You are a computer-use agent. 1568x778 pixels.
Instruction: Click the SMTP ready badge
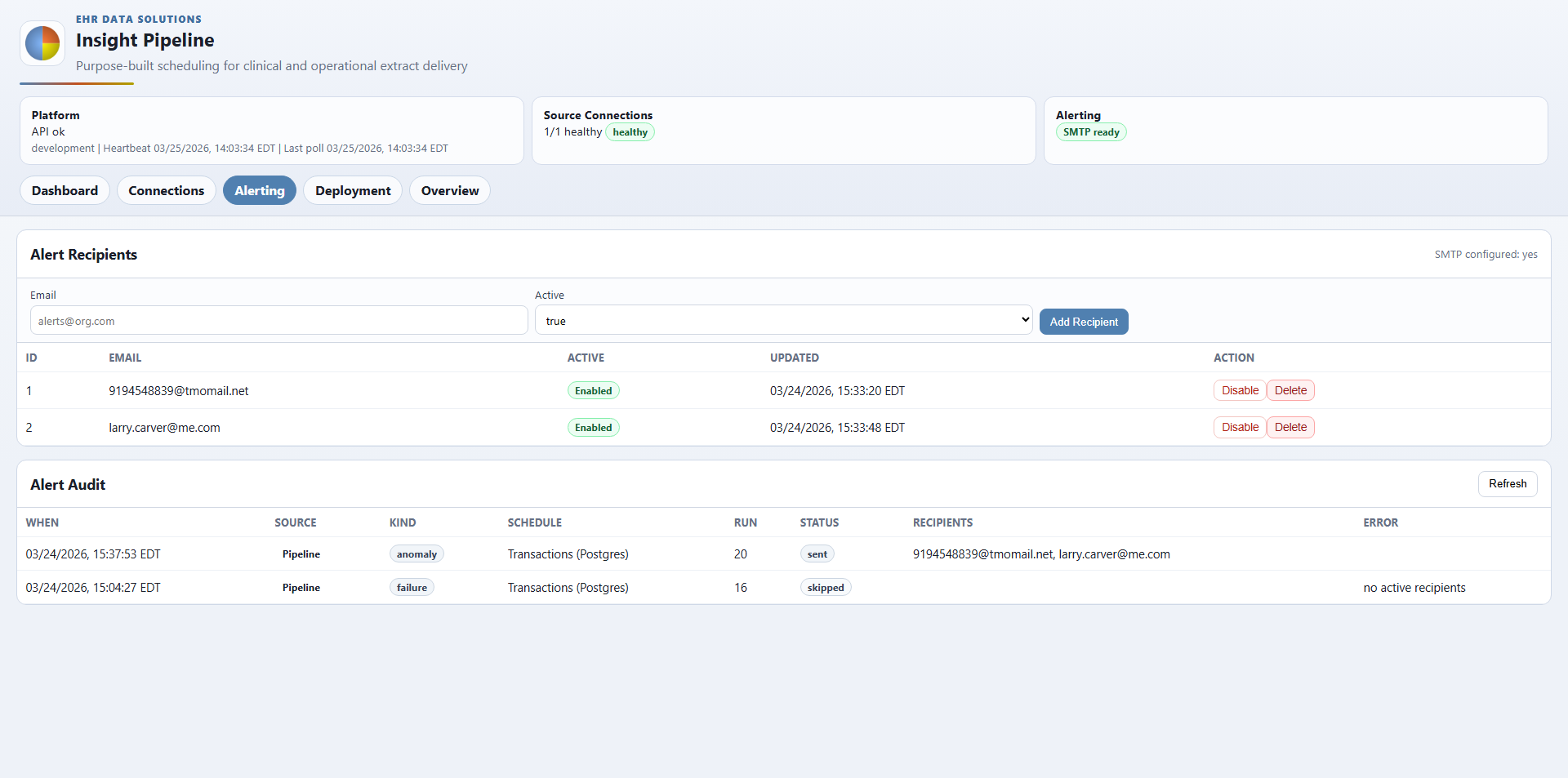[1091, 131]
